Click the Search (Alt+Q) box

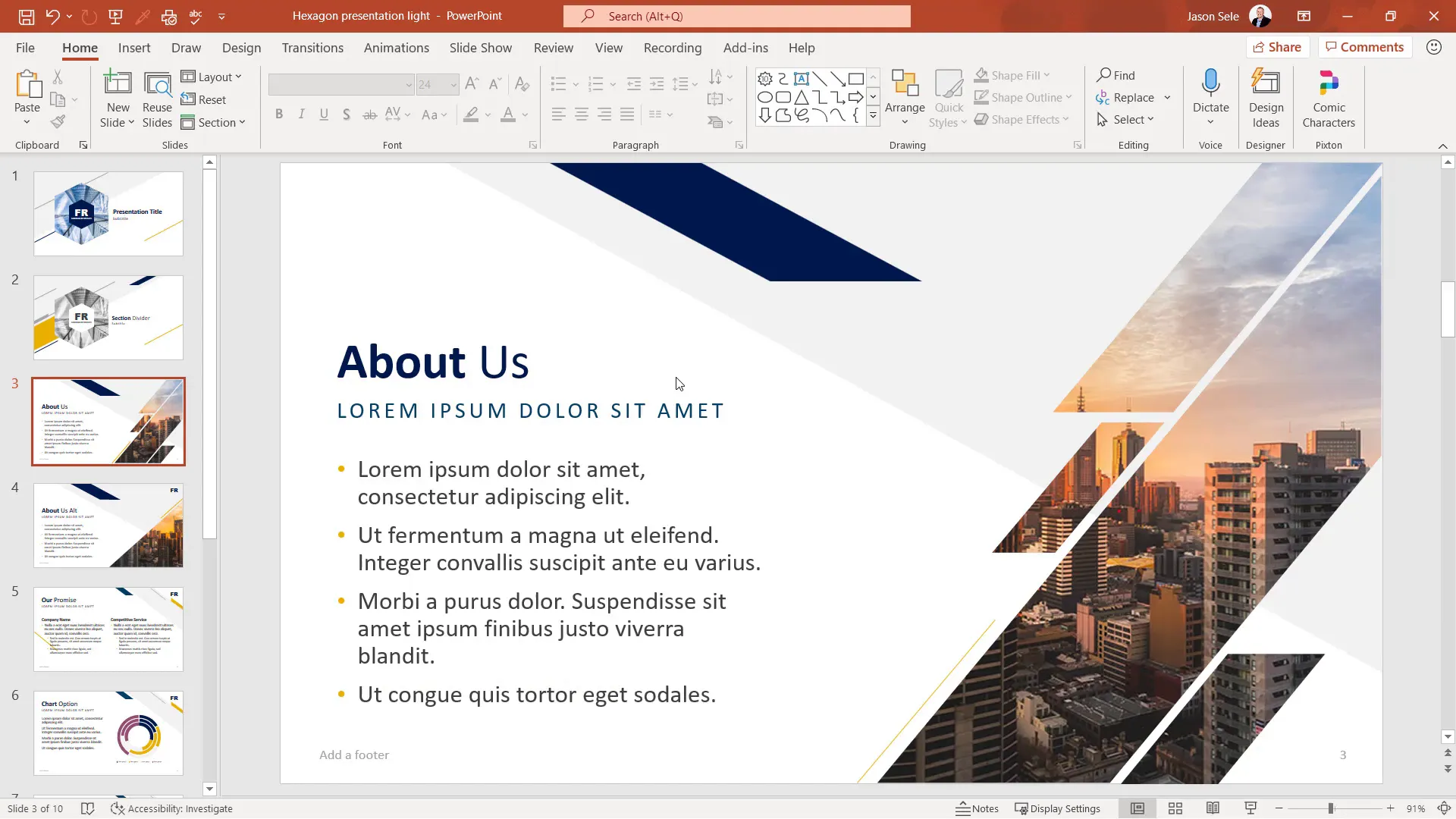point(737,16)
